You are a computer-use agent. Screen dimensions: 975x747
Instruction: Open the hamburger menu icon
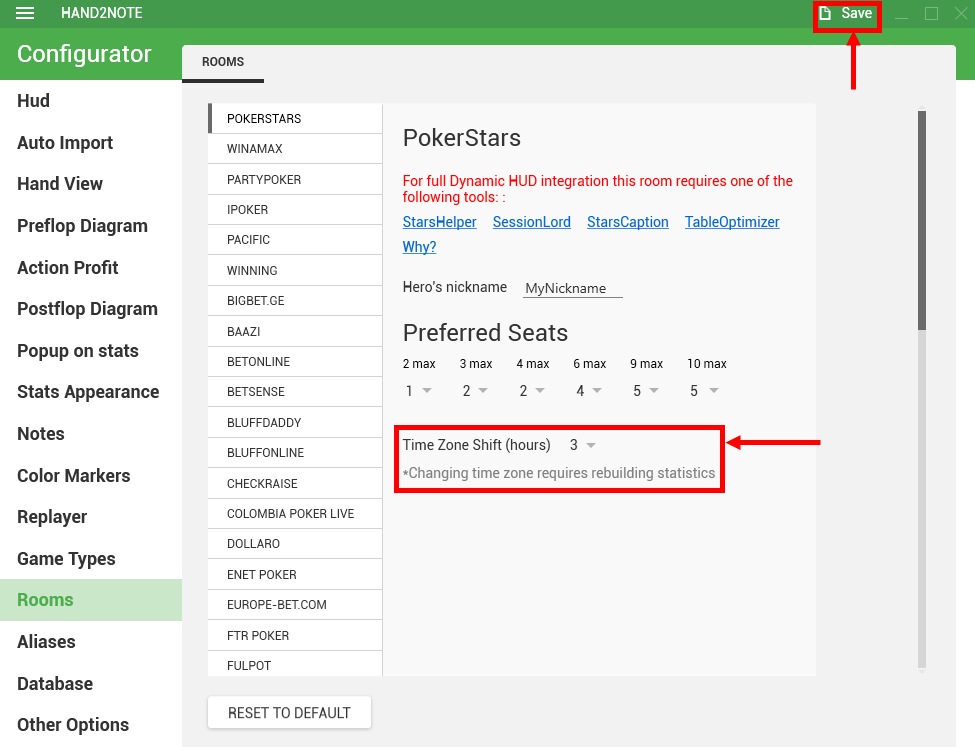[25, 13]
